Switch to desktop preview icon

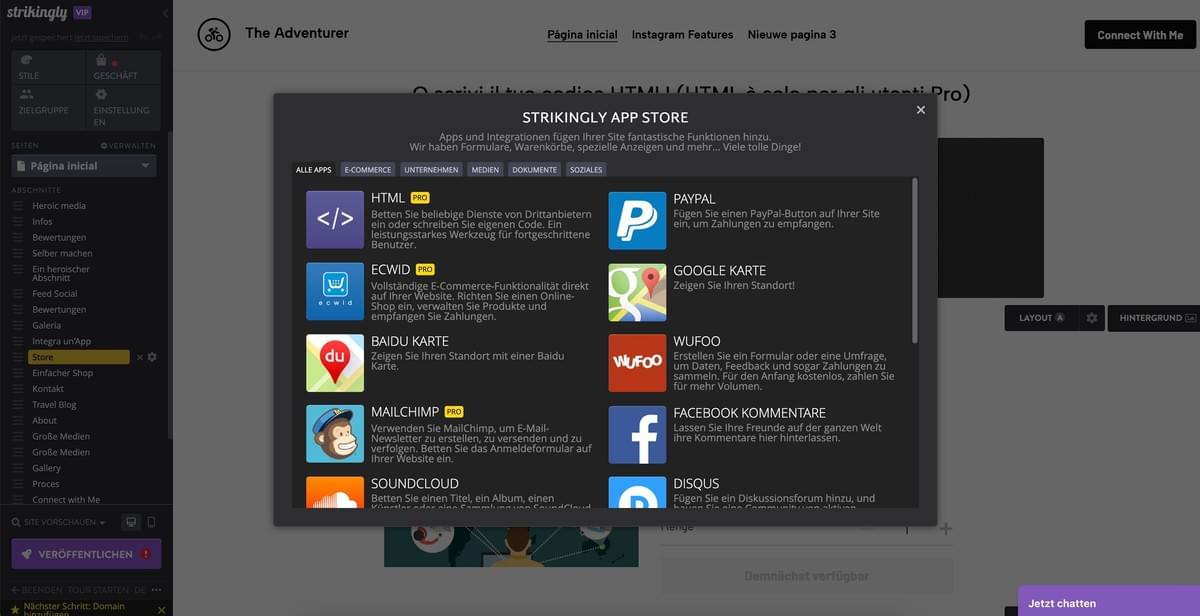[130, 522]
